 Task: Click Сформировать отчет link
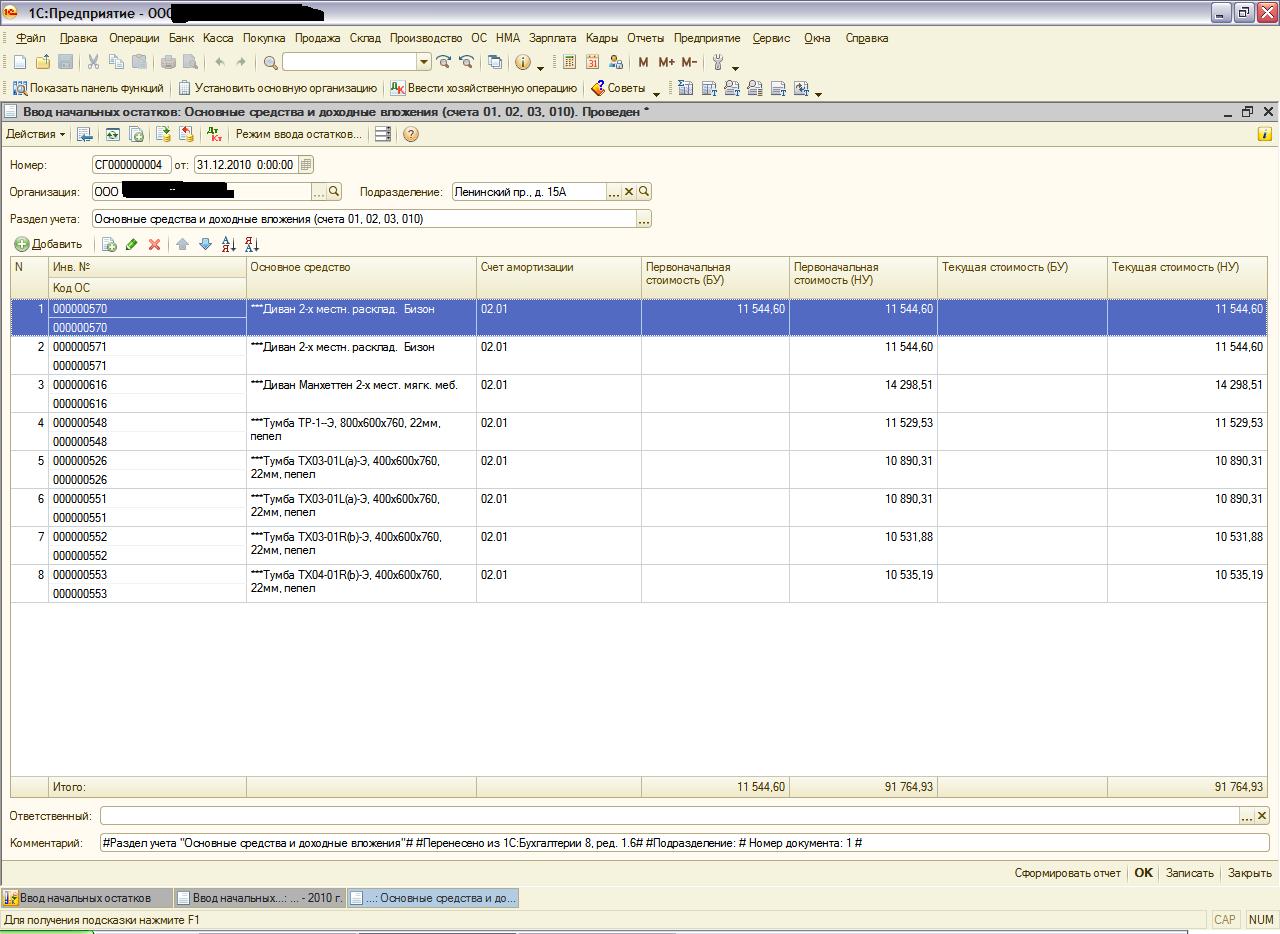coord(1067,873)
